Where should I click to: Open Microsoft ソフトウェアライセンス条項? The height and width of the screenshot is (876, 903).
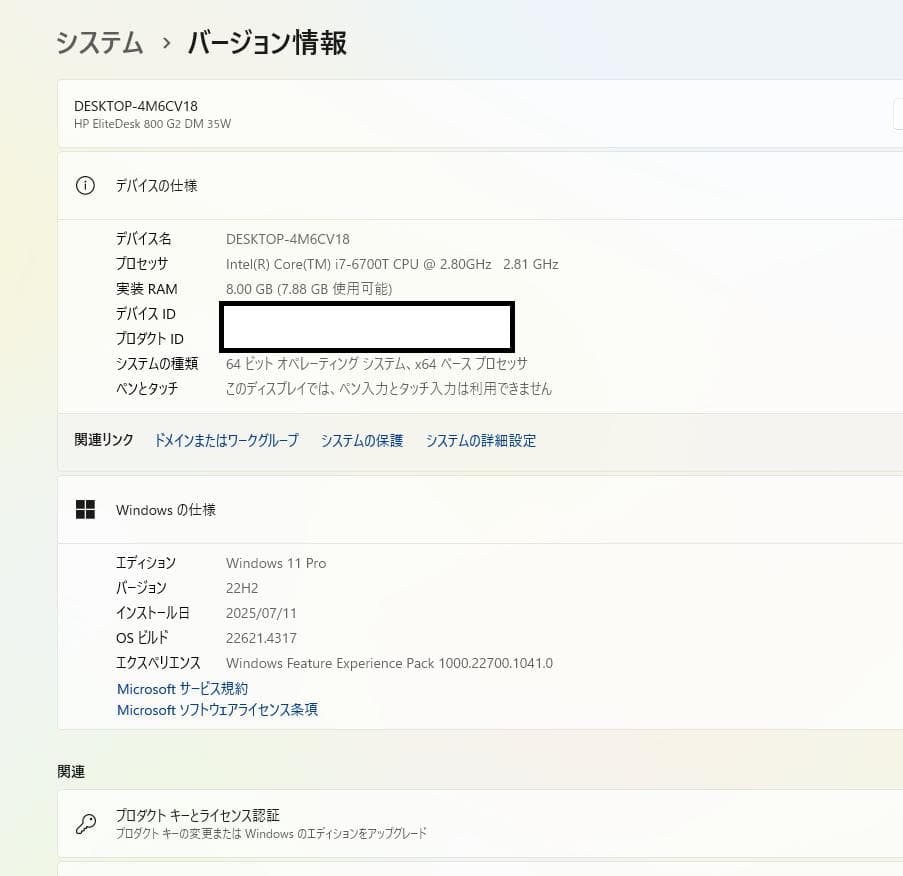coord(216,710)
